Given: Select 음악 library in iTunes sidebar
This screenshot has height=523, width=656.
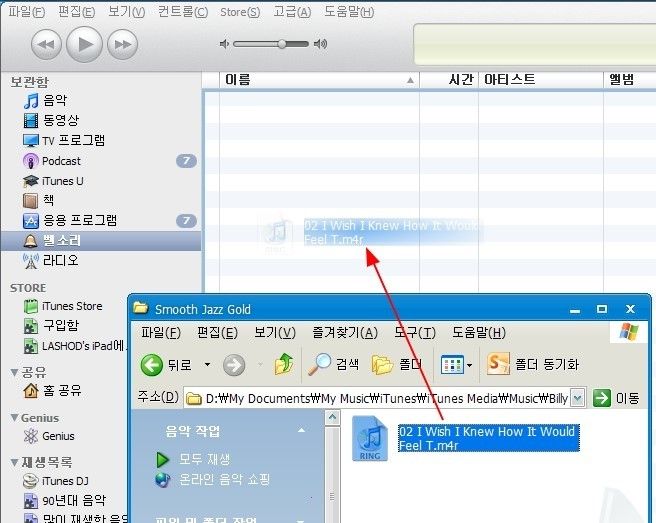Looking at the screenshot, I should (54, 100).
